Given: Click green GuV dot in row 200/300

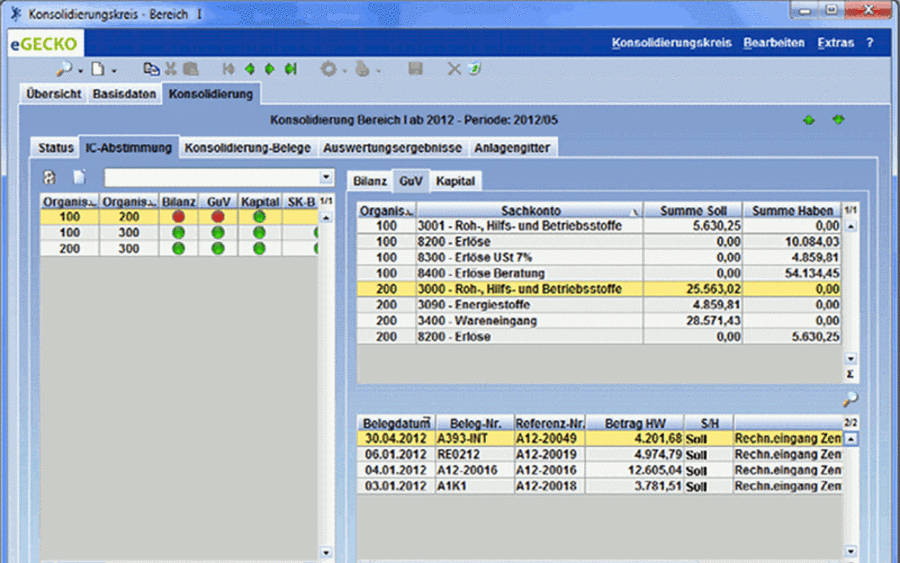Looking at the screenshot, I should click(218, 249).
